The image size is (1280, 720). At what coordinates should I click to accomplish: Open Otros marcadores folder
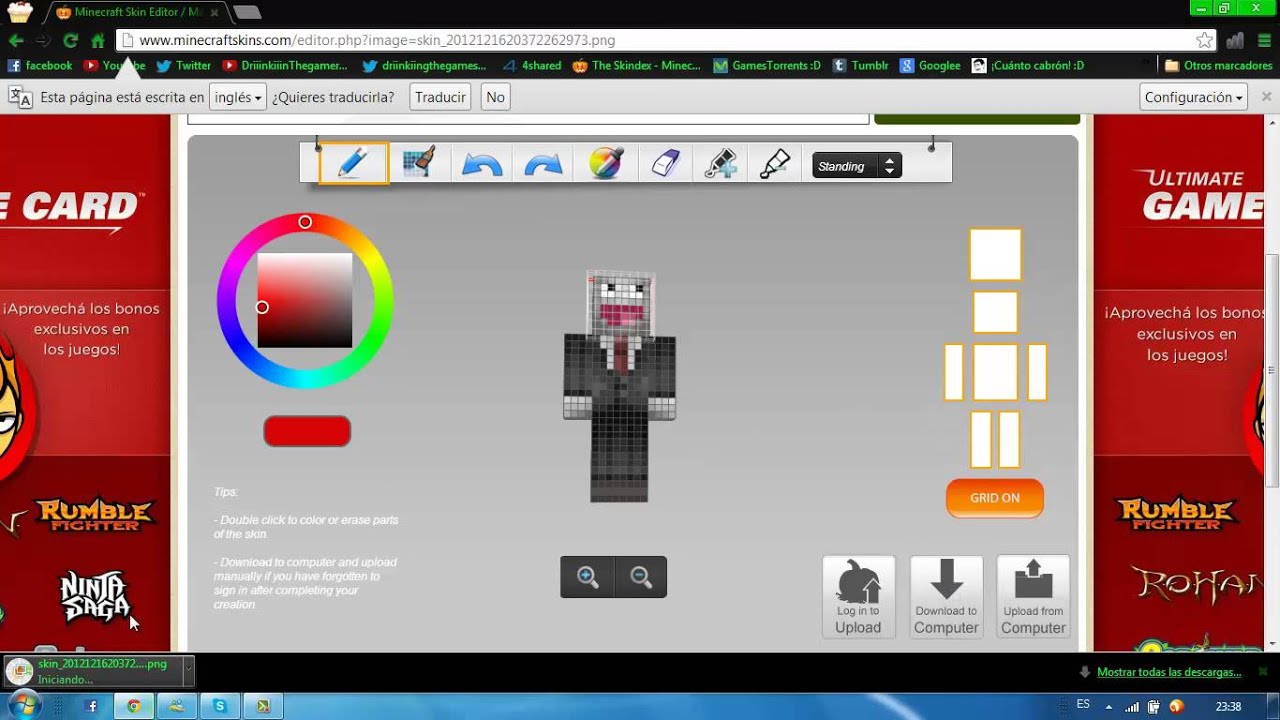1220,66
